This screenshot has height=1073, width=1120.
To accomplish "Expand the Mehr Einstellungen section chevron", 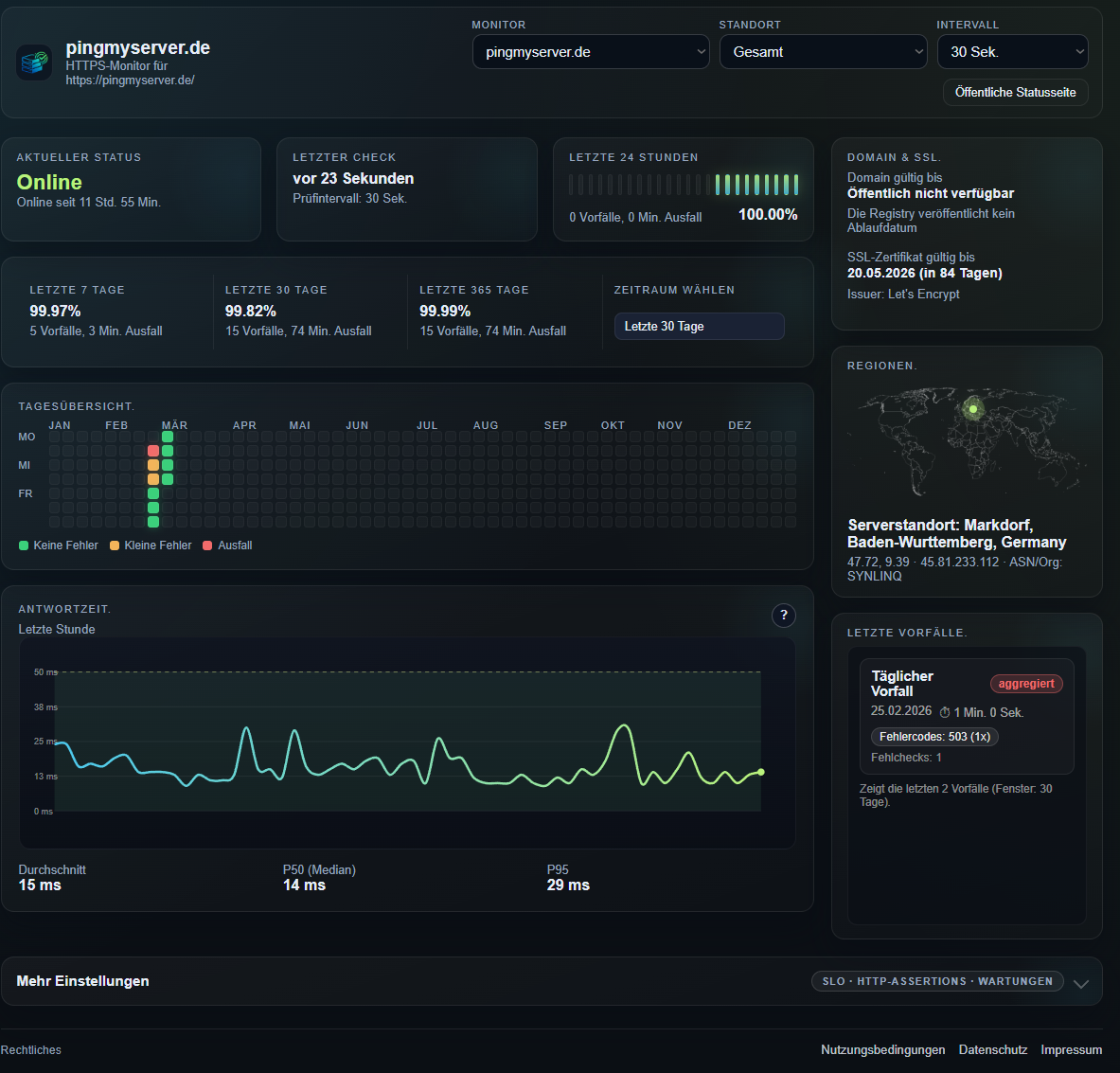I will click(1081, 983).
